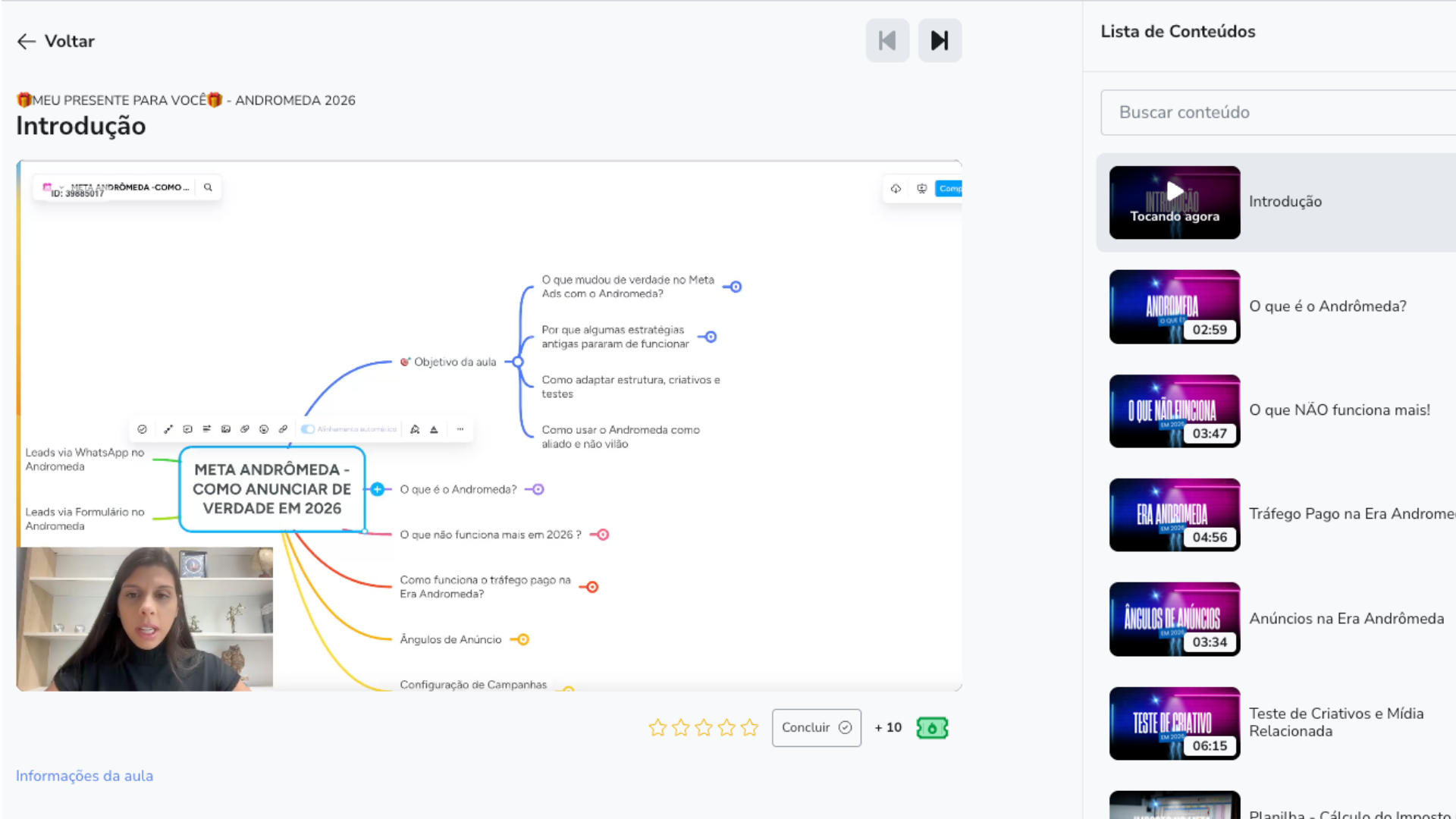Click the image insert icon in mind map toolbar
This screenshot has height=819, width=1456.
click(225, 429)
